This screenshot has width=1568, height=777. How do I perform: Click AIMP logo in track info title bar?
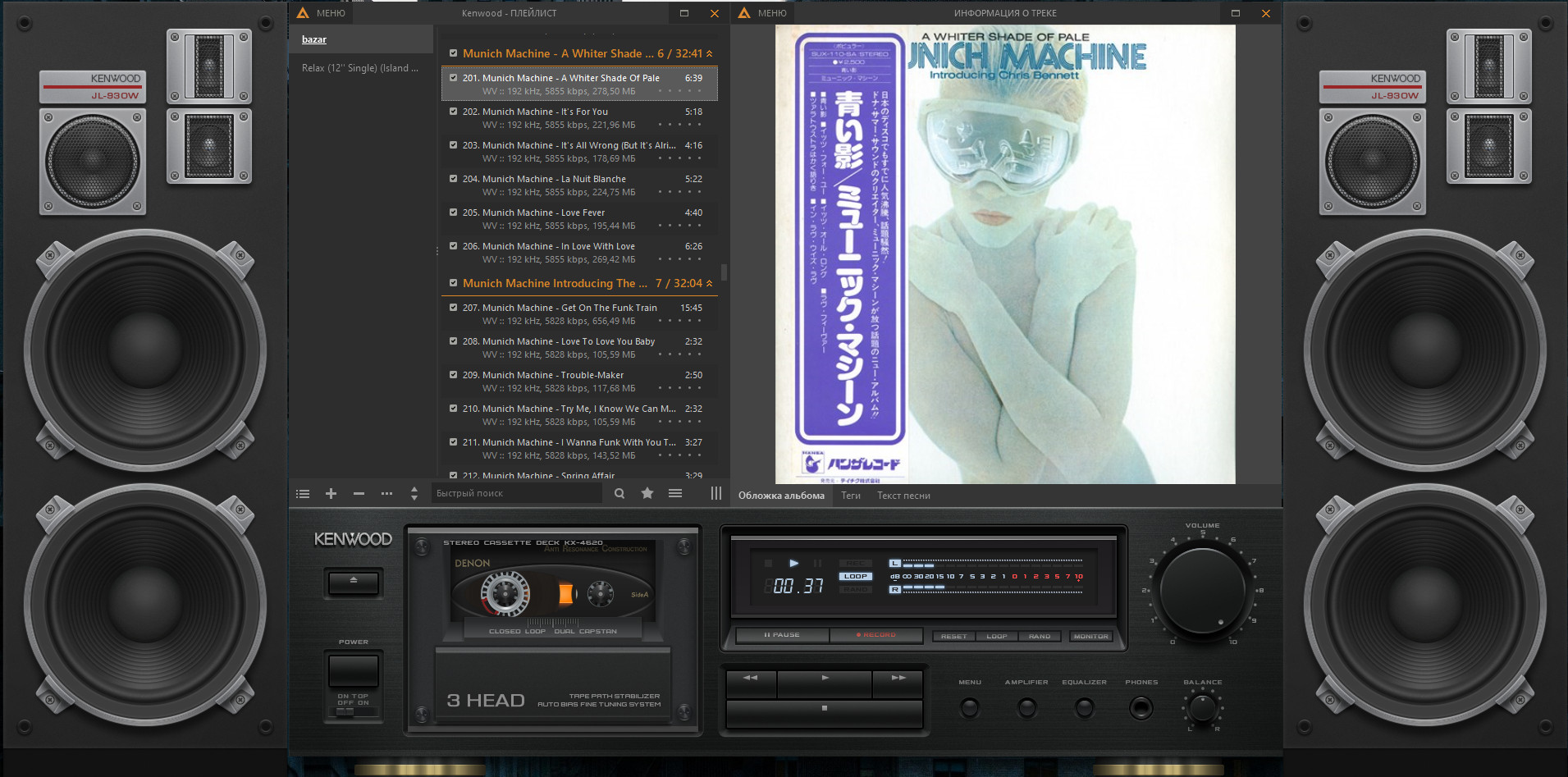tap(744, 13)
